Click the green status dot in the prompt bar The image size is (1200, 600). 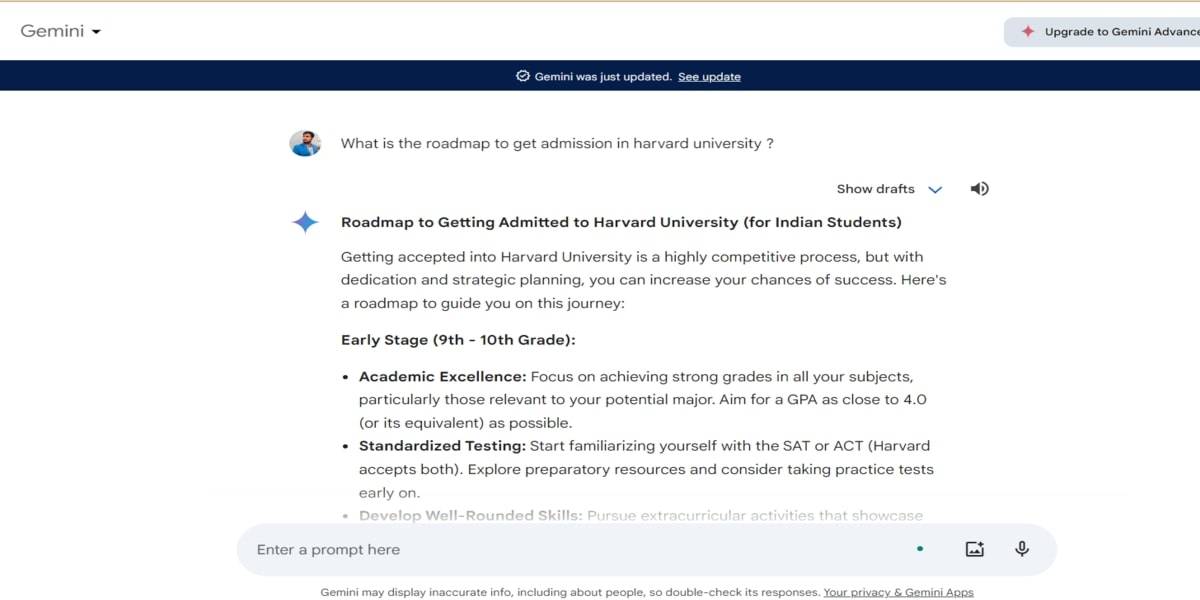coord(920,548)
